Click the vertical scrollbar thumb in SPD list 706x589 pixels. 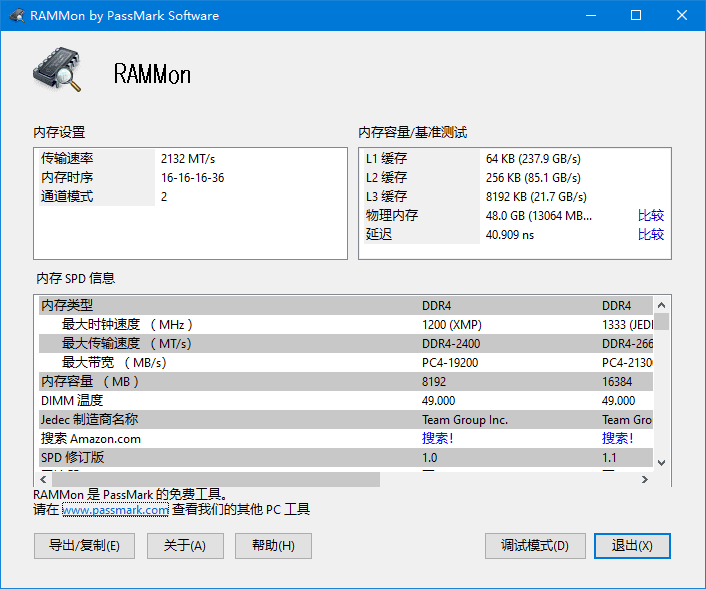click(x=661, y=322)
